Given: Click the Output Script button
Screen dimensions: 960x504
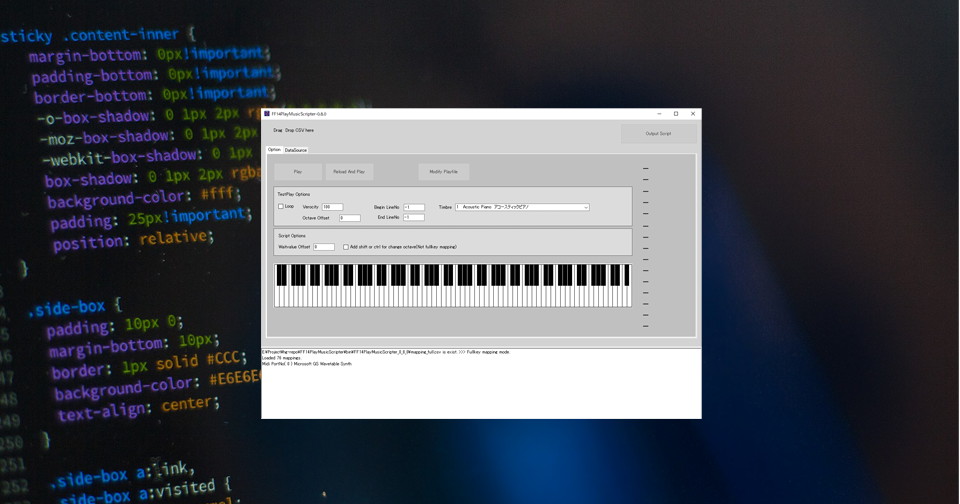Looking at the screenshot, I should click(658, 133).
